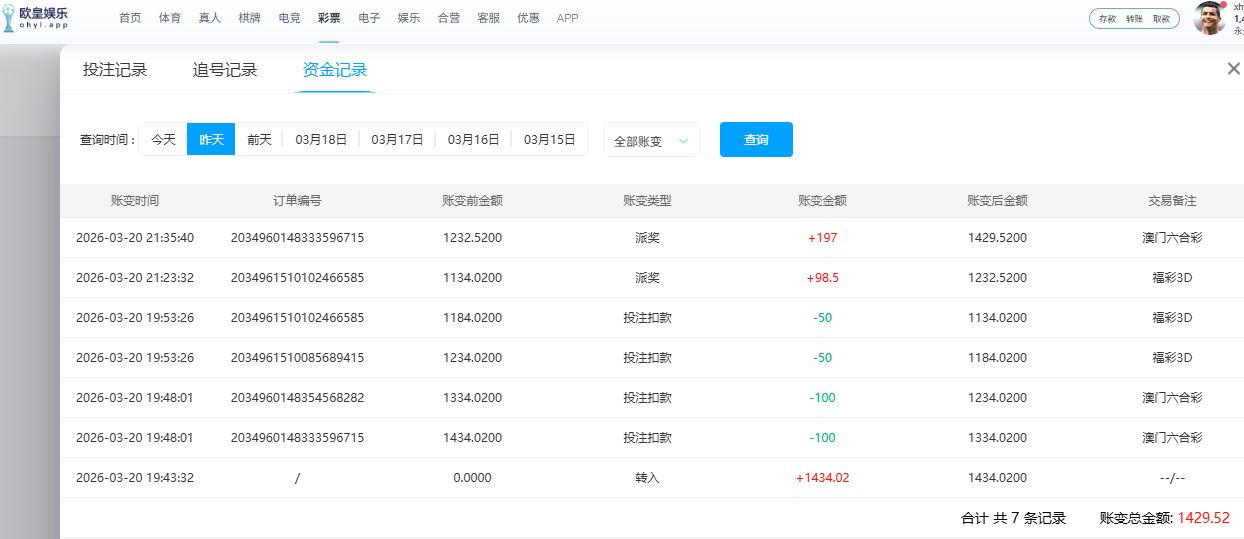Choose 前天 date filter
This screenshot has width=1244, height=539.
click(x=259, y=140)
